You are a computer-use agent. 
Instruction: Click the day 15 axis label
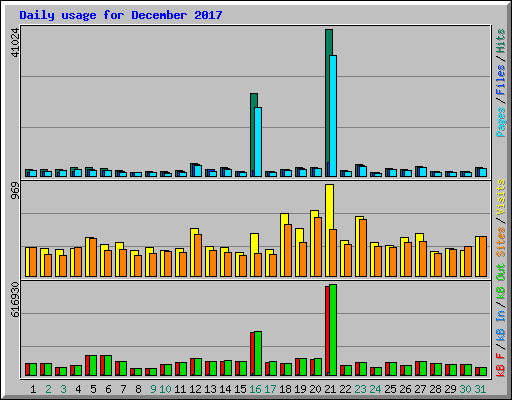pos(240,389)
